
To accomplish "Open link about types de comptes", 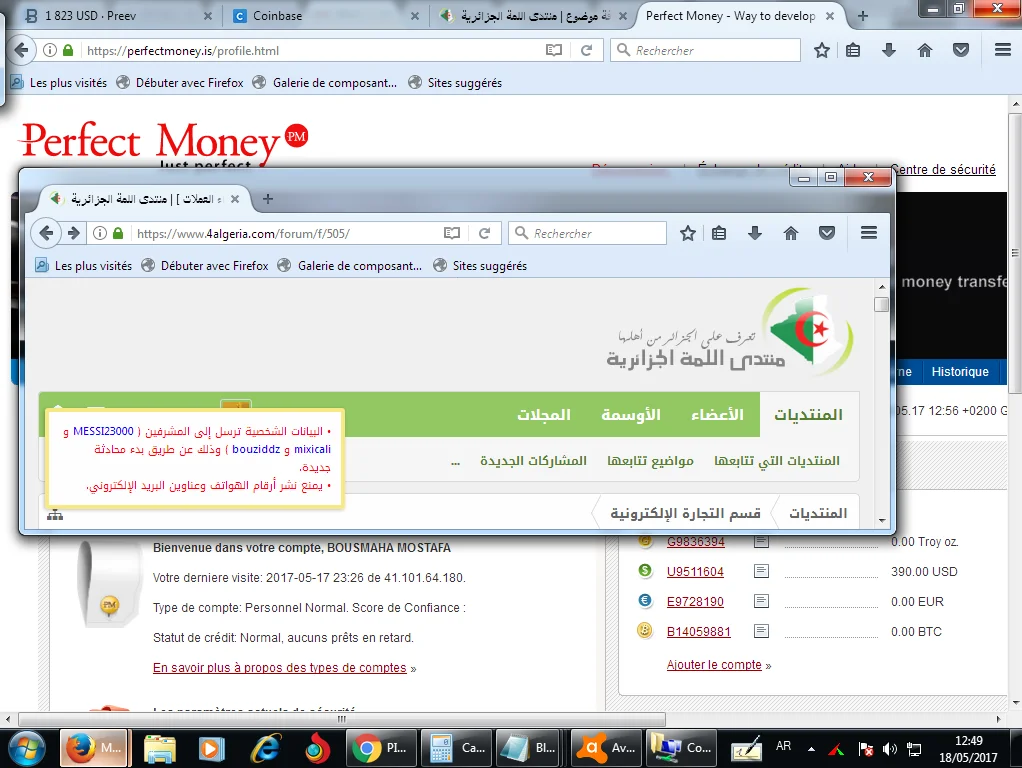I will tap(280, 668).
